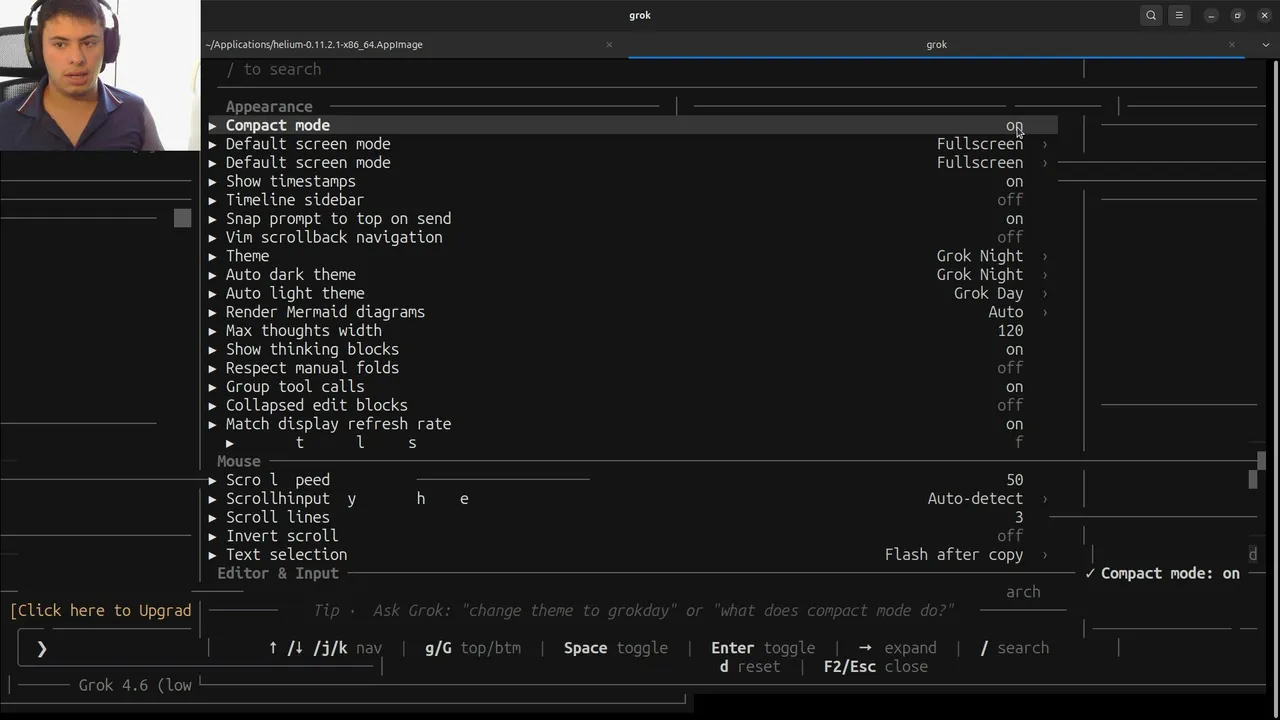Expand the Max thoughts width row triangle
The image size is (1280, 720).
(x=212, y=331)
